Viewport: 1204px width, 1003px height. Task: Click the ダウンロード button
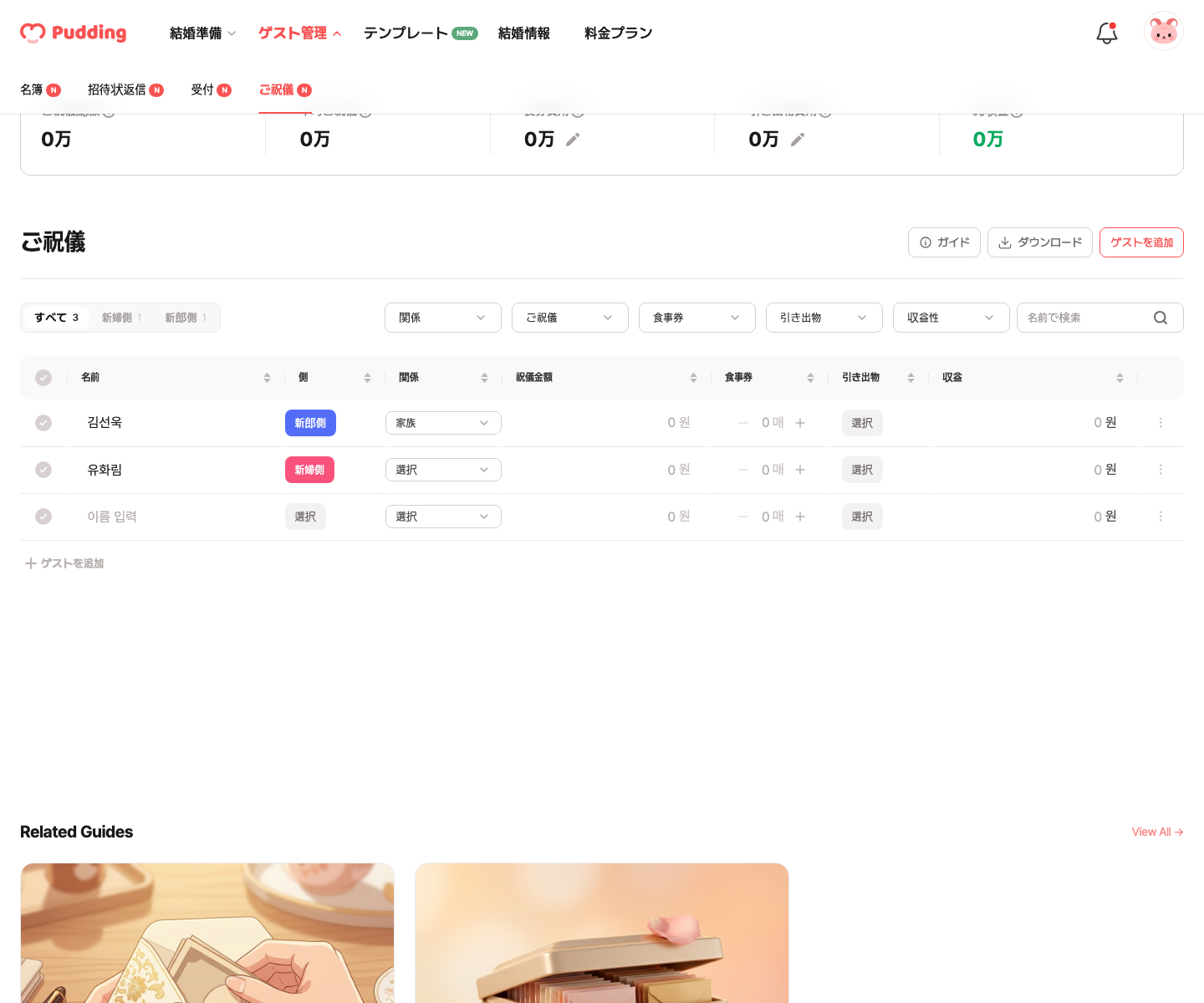tap(1040, 242)
